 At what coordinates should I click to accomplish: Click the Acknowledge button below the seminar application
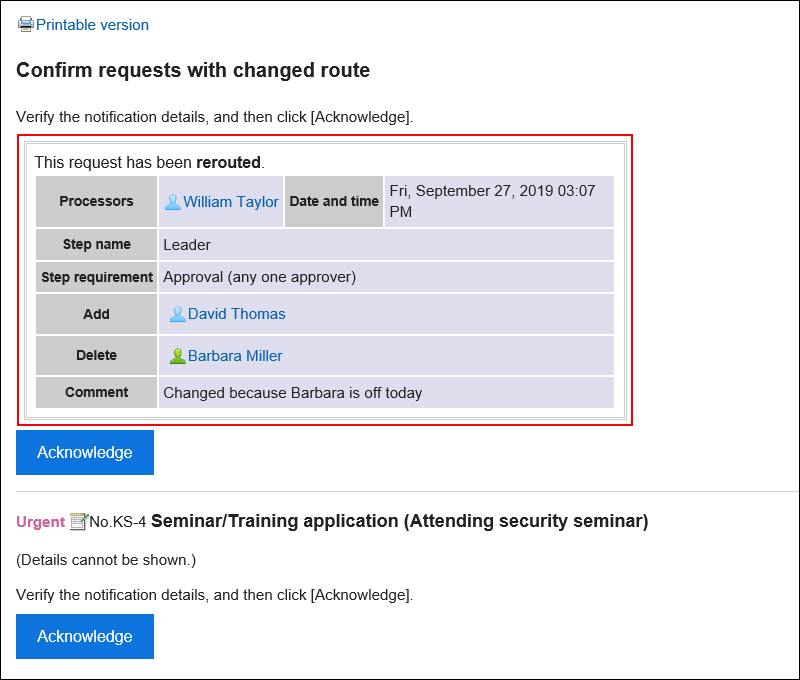click(x=85, y=637)
